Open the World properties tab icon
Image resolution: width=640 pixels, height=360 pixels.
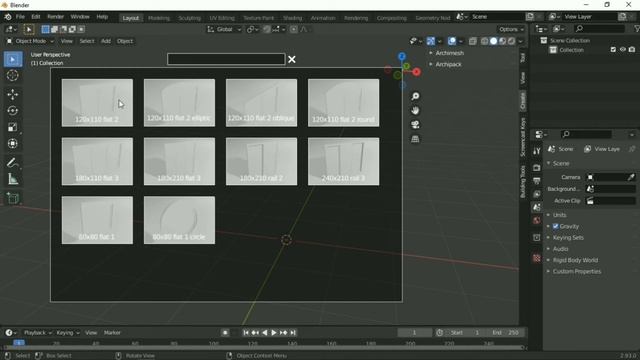coord(537,220)
